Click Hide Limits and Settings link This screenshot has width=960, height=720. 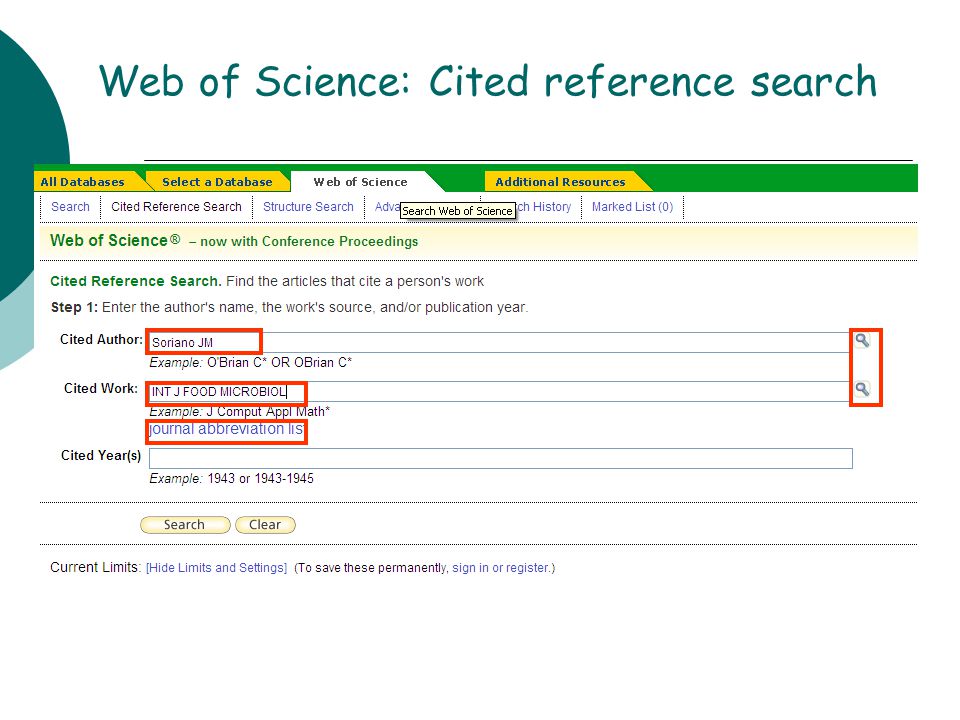(216, 568)
